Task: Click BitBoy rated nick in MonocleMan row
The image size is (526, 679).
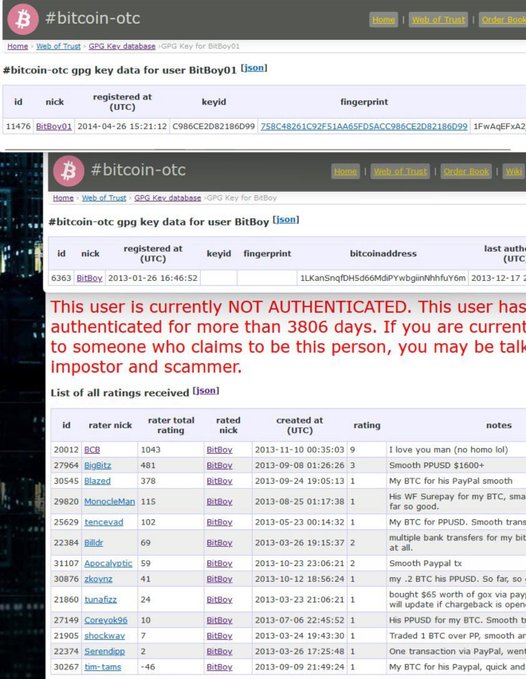Action: point(219,501)
